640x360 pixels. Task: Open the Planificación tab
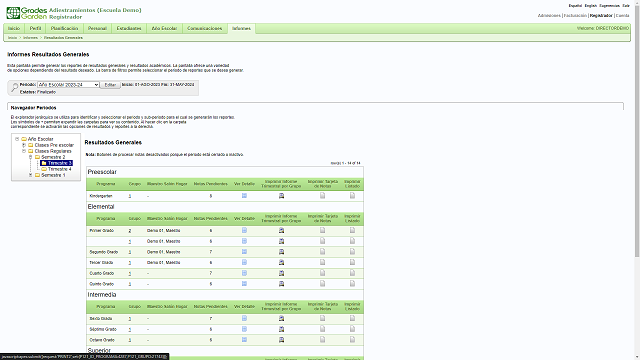click(x=64, y=28)
